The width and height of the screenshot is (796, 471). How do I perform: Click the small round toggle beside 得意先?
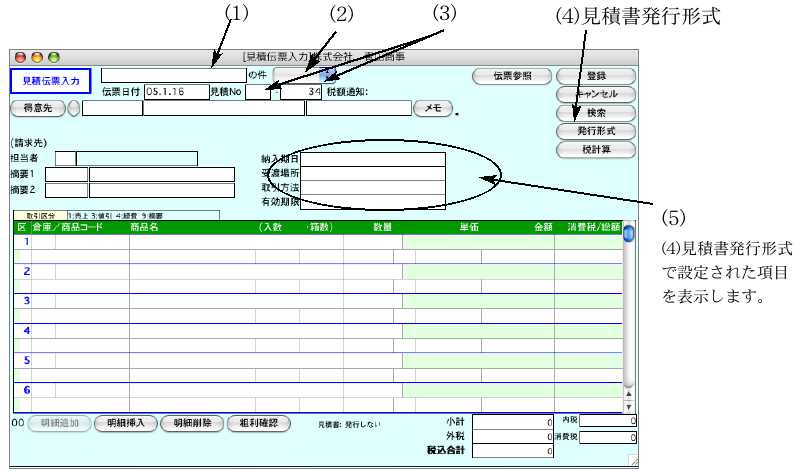72,108
